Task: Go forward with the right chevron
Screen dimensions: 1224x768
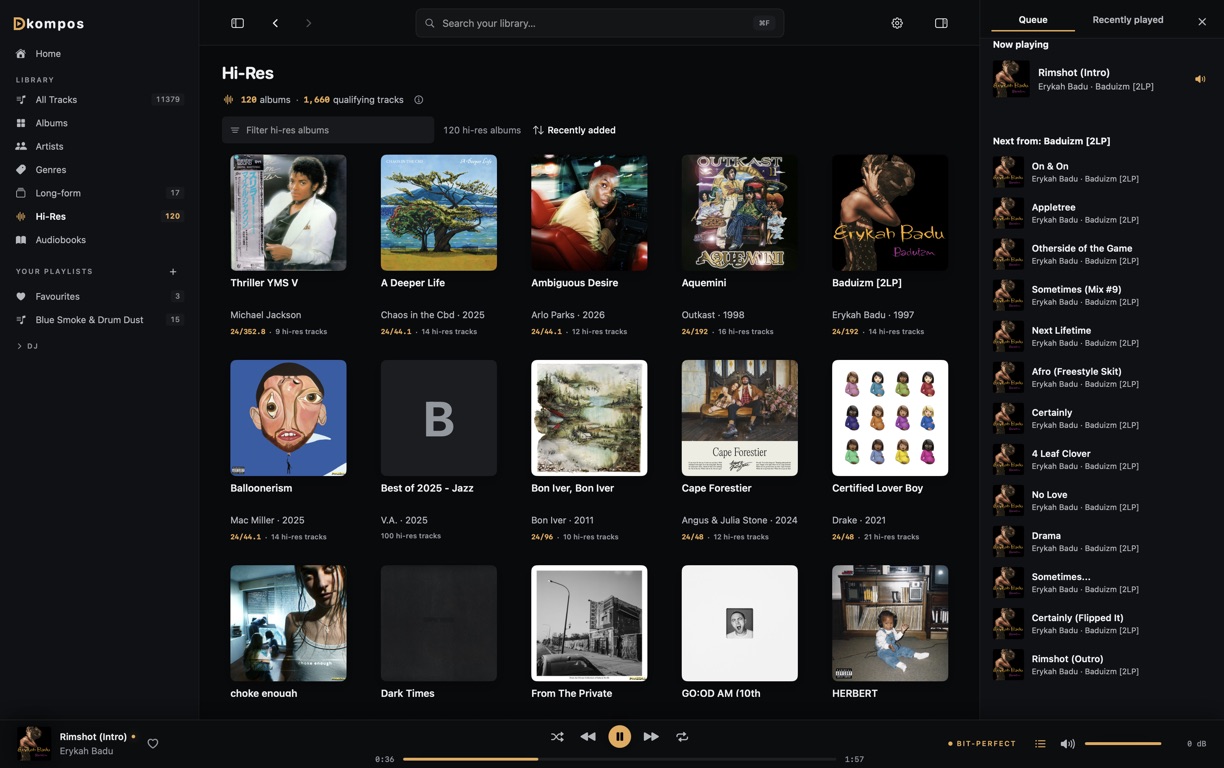Action: click(308, 23)
